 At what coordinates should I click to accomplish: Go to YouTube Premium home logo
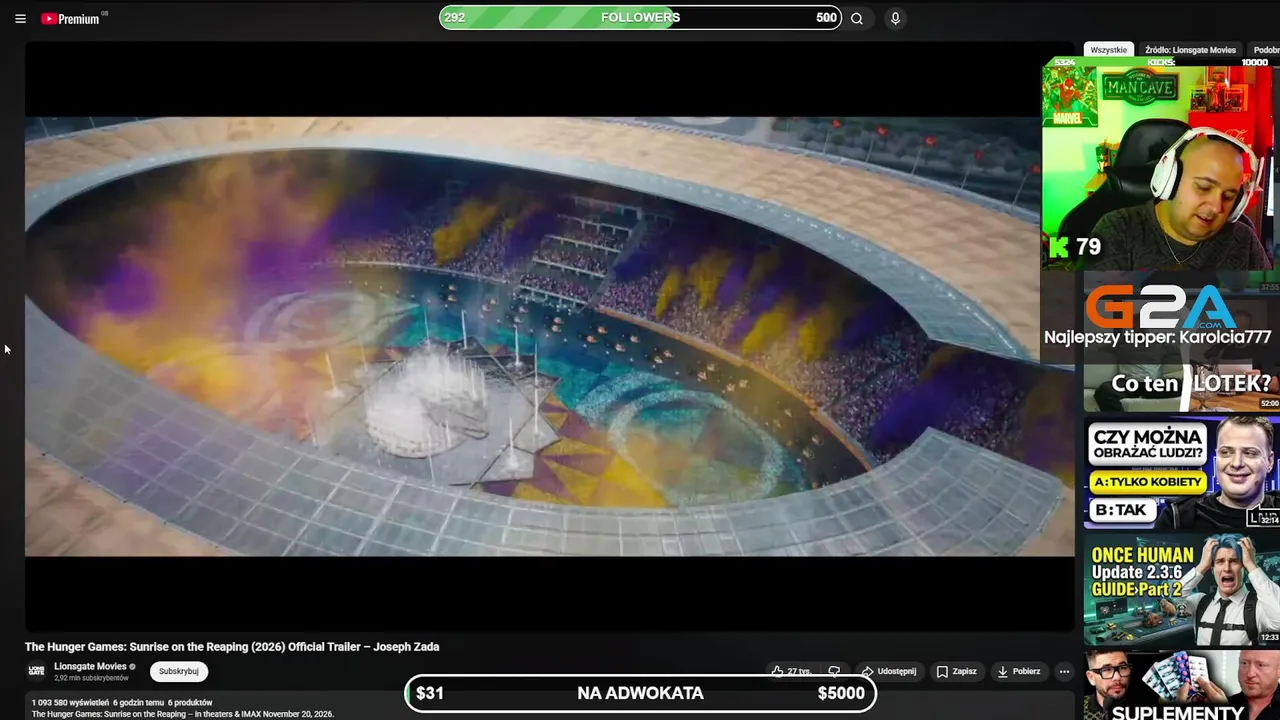coord(70,19)
